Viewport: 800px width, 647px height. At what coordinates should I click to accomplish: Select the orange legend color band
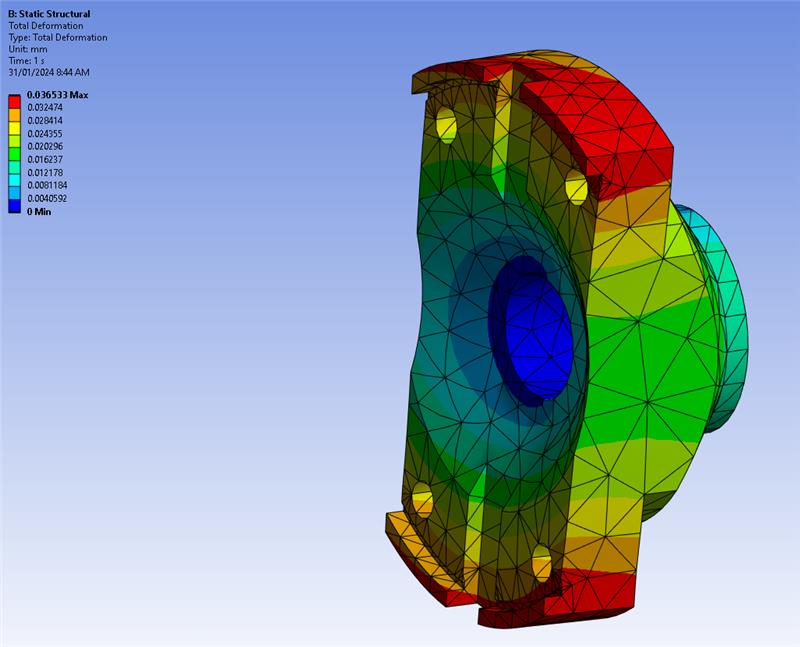tap(15, 114)
